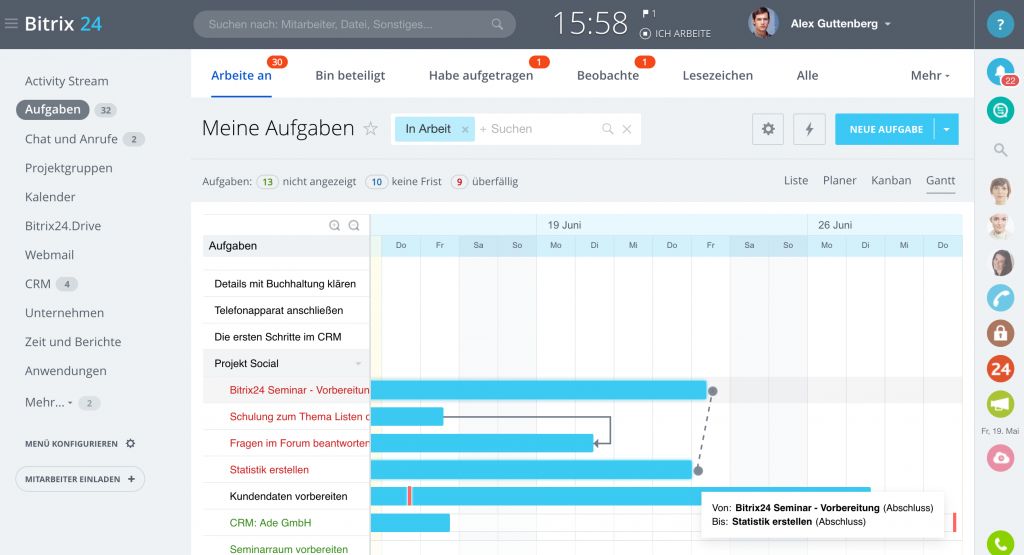The width and height of the screenshot is (1024, 555).
Task: Switch to Liste view
Action: click(795, 181)
